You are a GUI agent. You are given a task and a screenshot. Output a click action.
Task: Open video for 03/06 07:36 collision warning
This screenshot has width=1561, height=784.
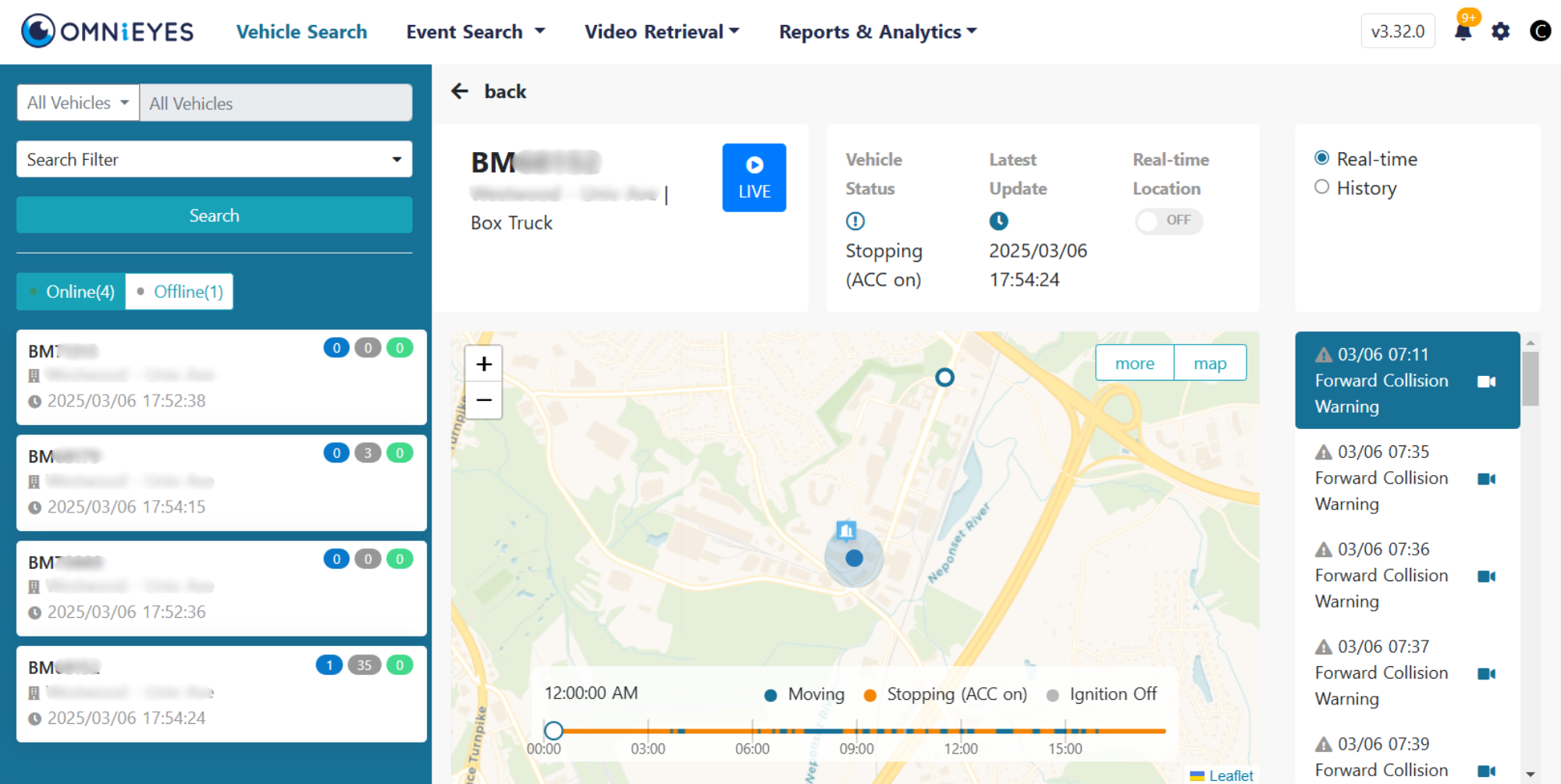pos(1486,576)
